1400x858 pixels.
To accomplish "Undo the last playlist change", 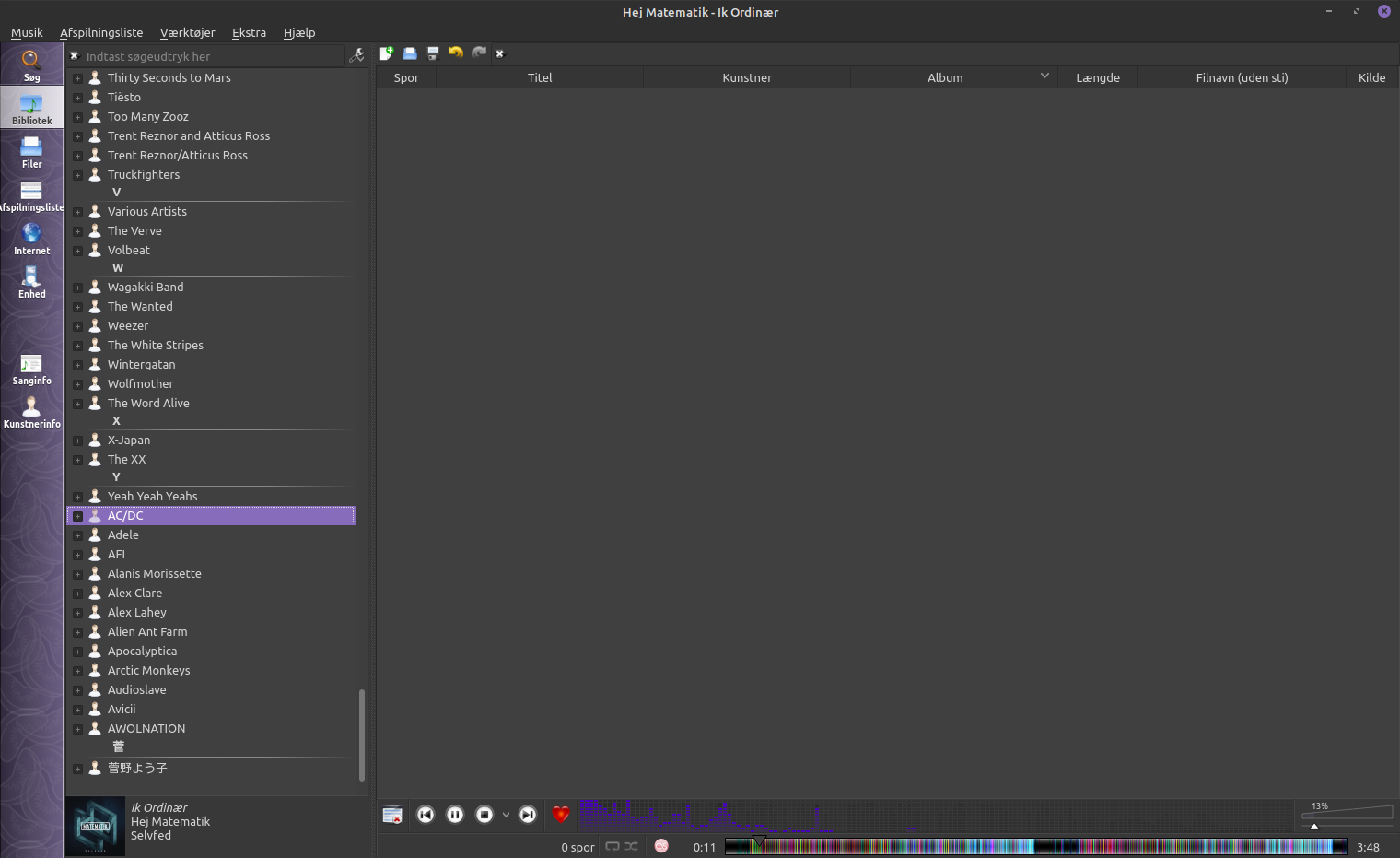I will pos(455,53).
